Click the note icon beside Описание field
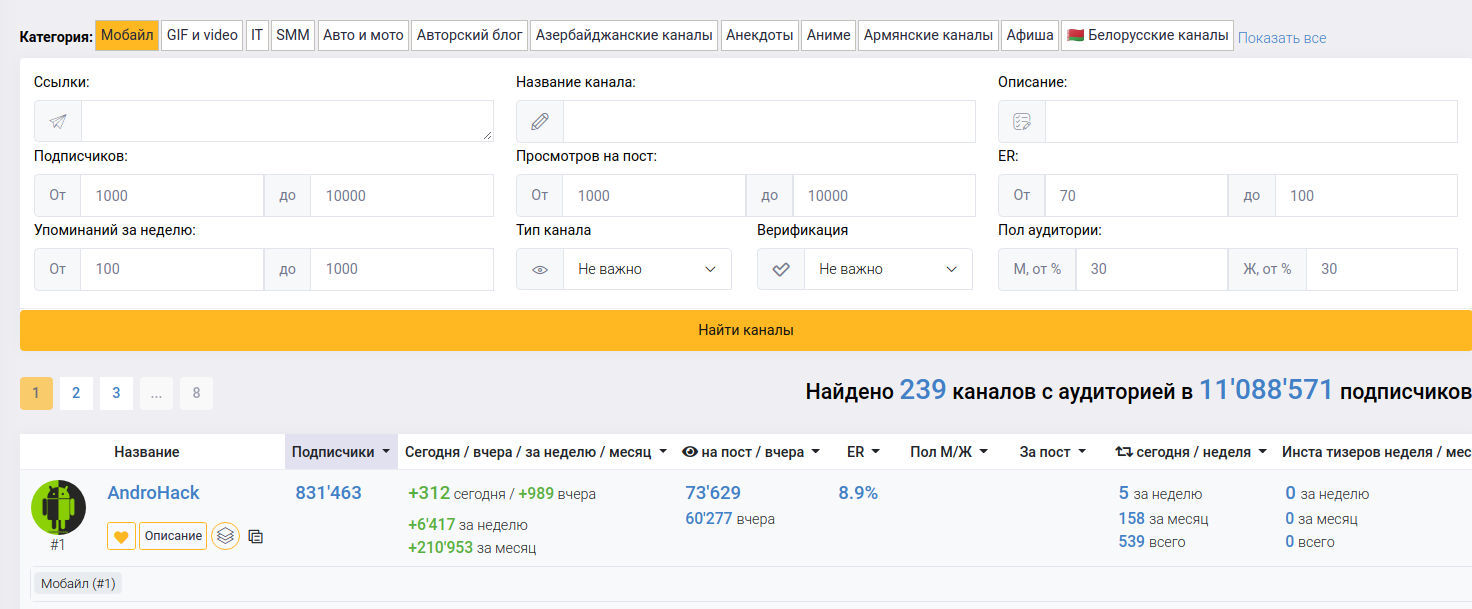 pyautogui.click(x=1022, y=121)
